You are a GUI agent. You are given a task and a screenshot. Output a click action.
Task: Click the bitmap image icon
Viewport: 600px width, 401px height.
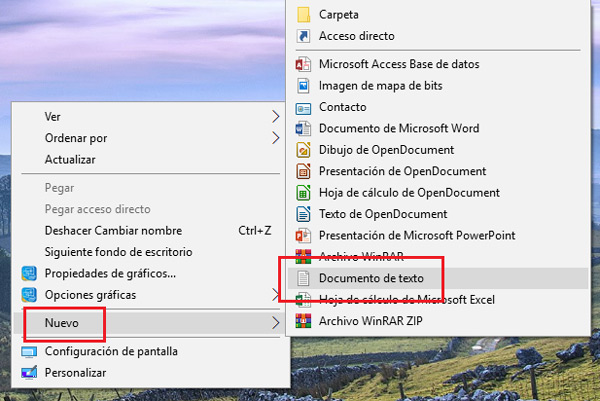tap(303, 85)
